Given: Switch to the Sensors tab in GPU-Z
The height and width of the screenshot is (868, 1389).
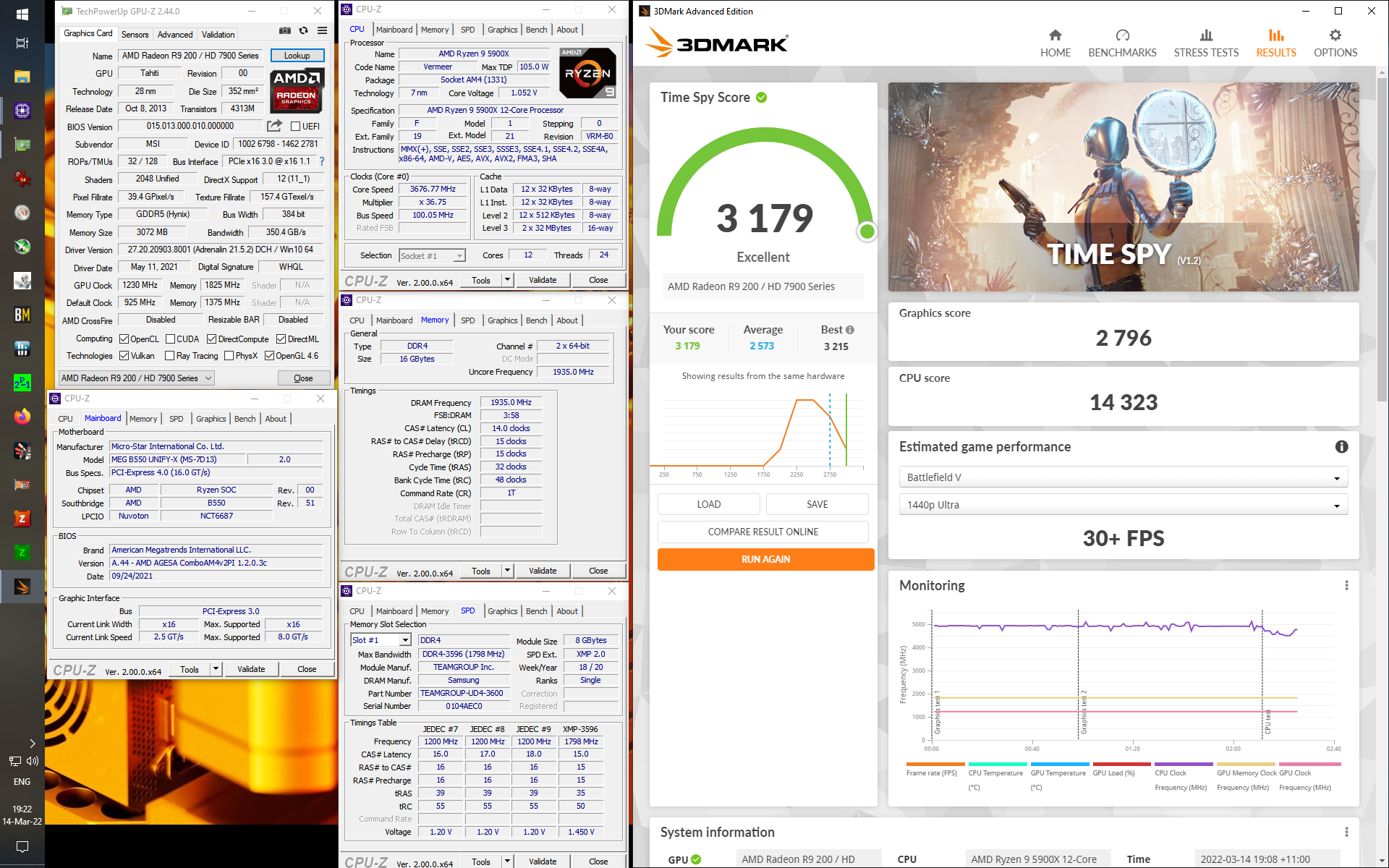Looking at the screenshot, I should pyautogui.click(x=135, y=34).
